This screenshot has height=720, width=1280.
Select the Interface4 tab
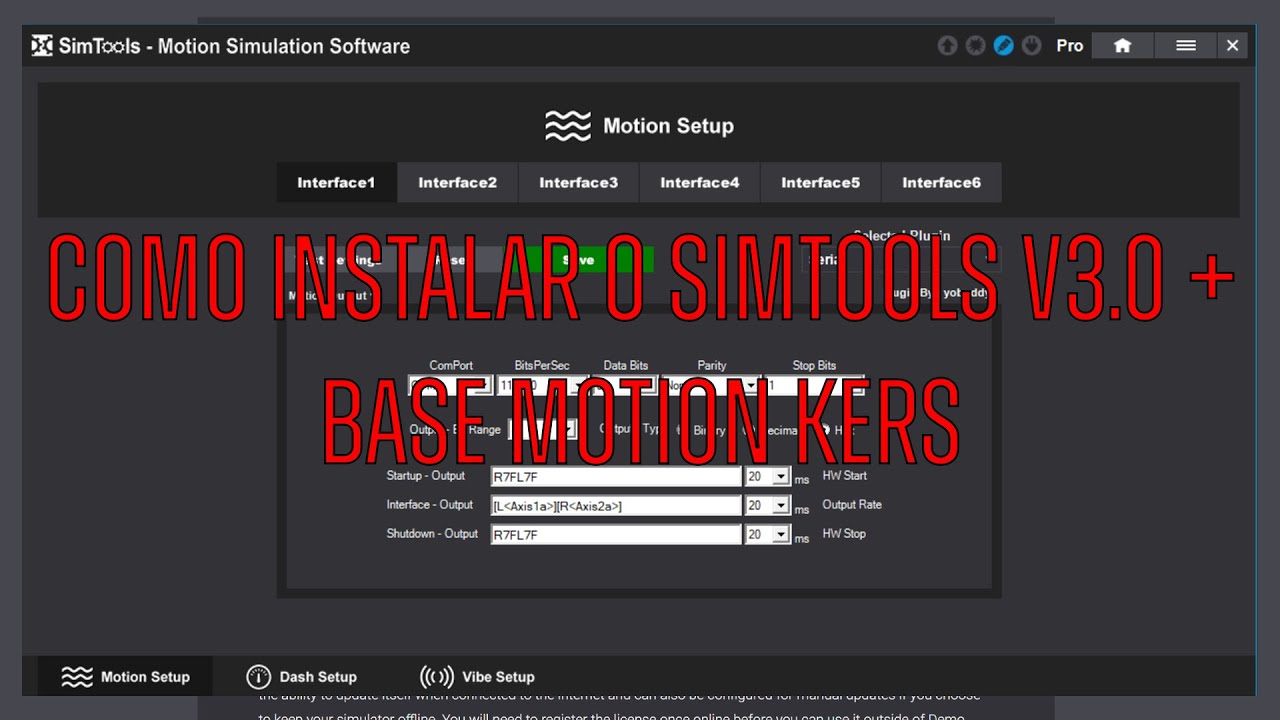coord(699,183)
